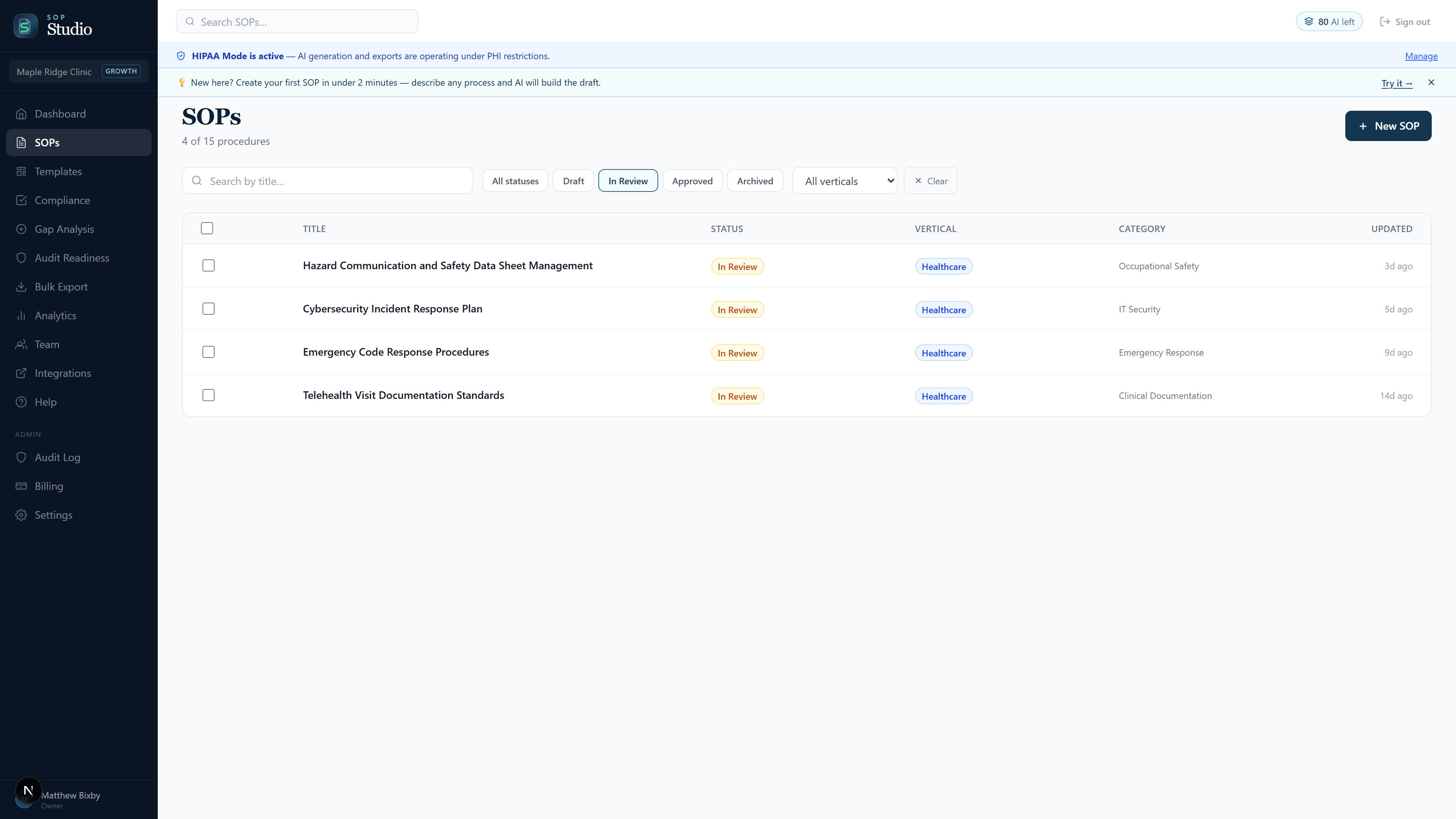Open the Analytics bar chart icon
This screenshot has height=819, width=1456.
pyautogui.click(x=22, y=315)
